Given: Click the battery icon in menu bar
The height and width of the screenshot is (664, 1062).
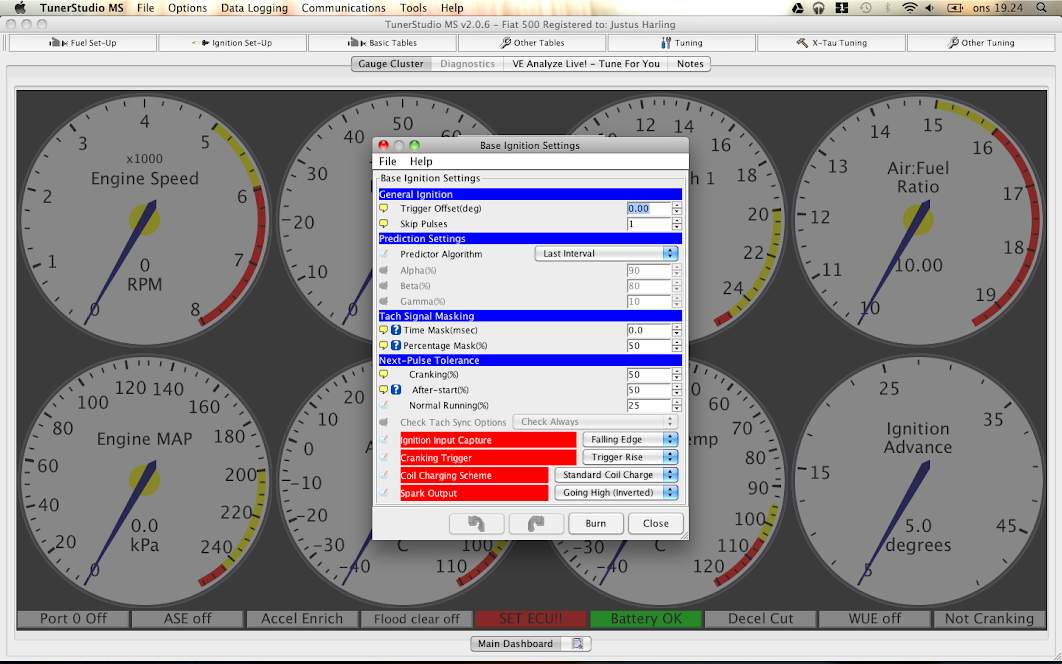Looking at the screenshot, I should coord(955,8).
